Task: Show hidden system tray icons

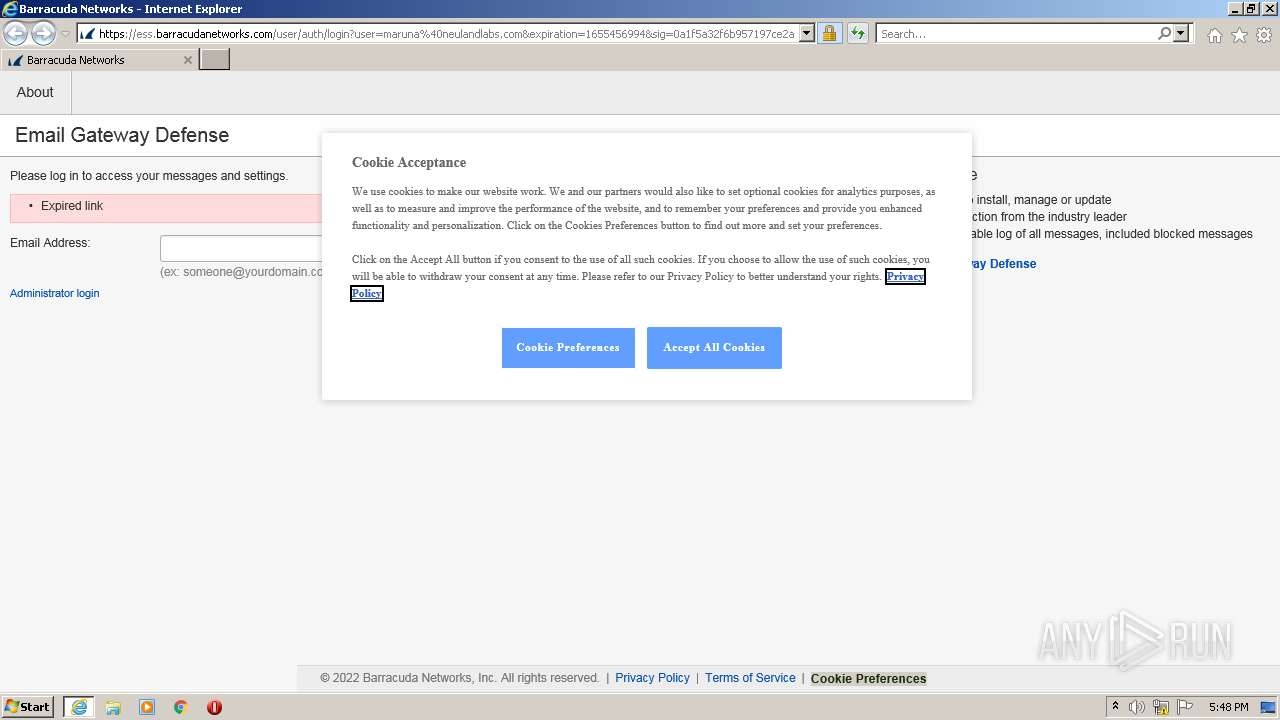Action: pyautogui.click(x=1116, y=707)
